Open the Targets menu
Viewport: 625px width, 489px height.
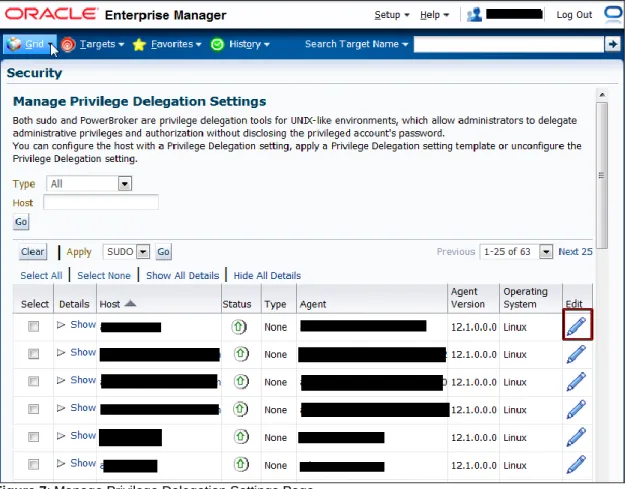pyautogui.click(x=102, y=44)
